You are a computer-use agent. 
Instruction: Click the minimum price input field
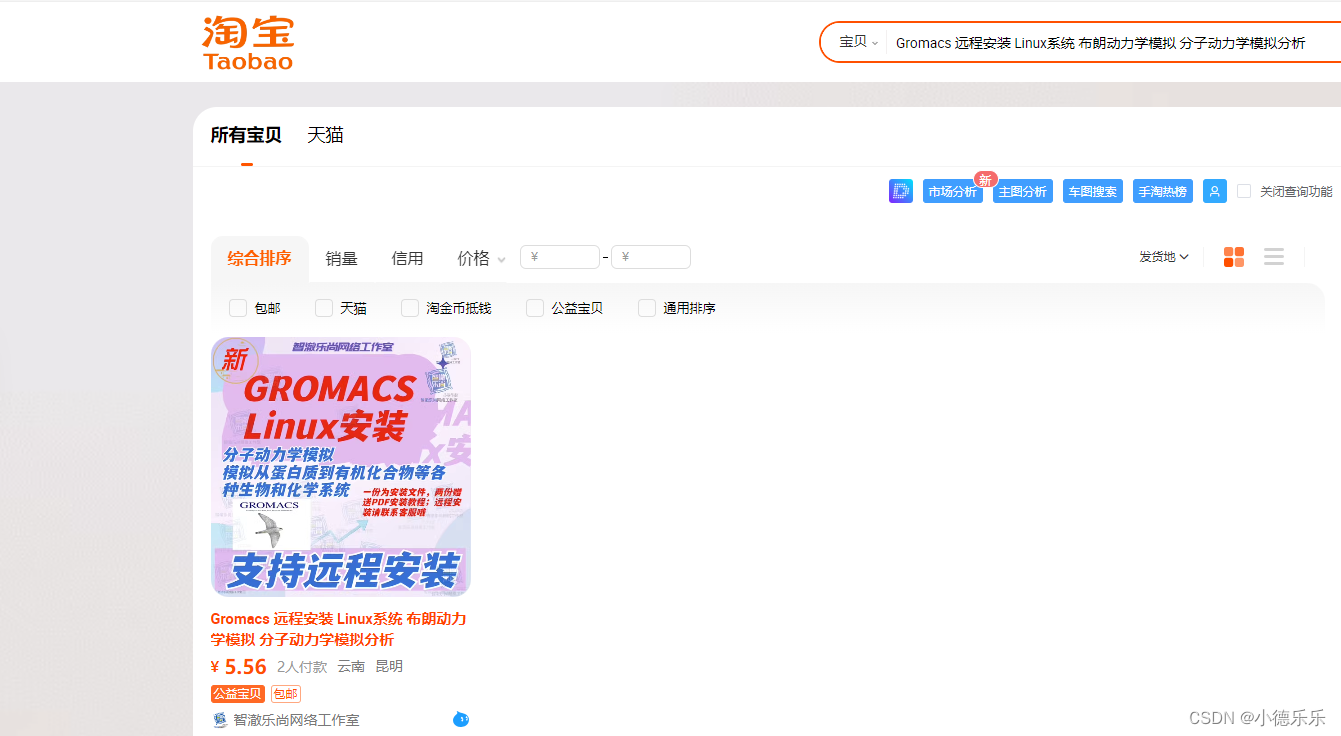click(x=559, y=256)
